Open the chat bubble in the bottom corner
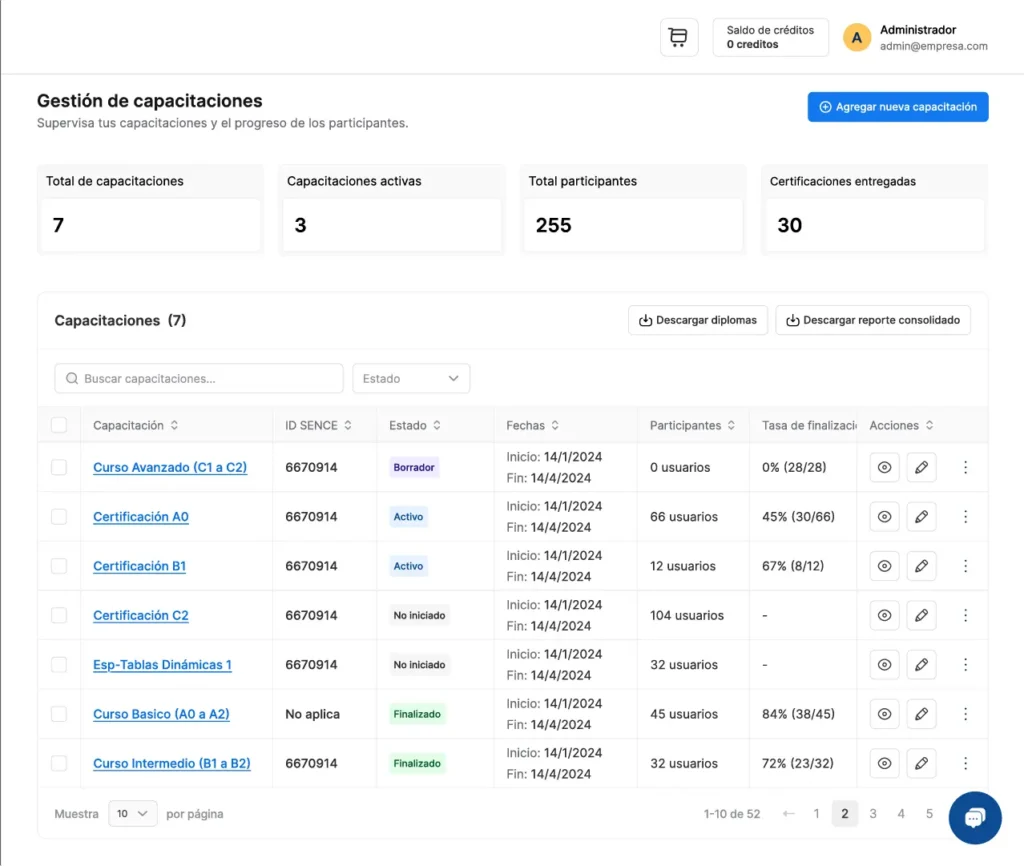Screen dimensions: 1024x866 tap(974, 817)
